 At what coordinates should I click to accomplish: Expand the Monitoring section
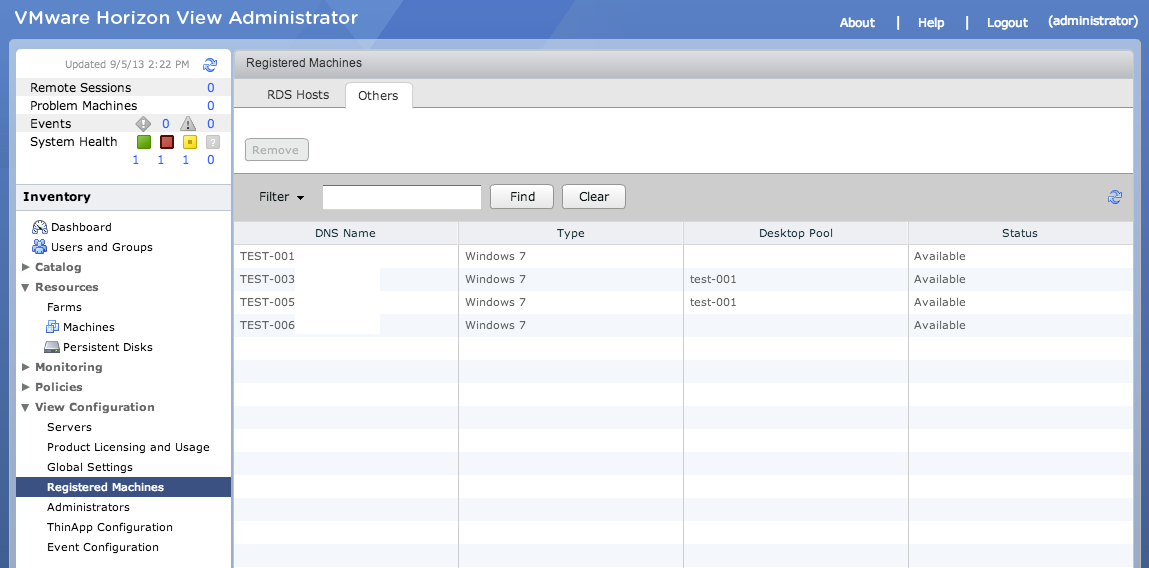click(x=26, y=366)
